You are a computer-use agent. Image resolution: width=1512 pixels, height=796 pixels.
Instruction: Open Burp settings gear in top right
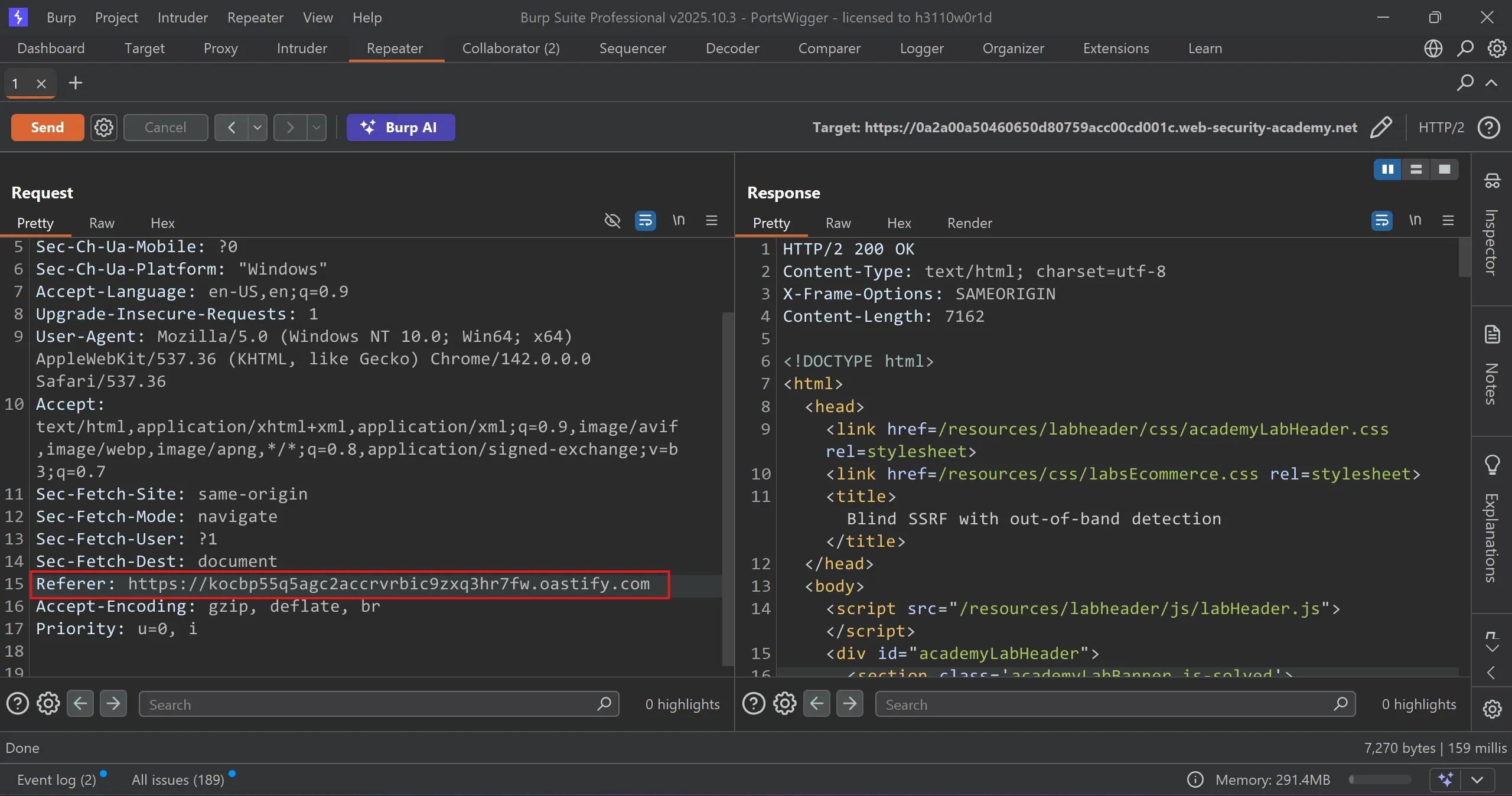(1497, 48)
